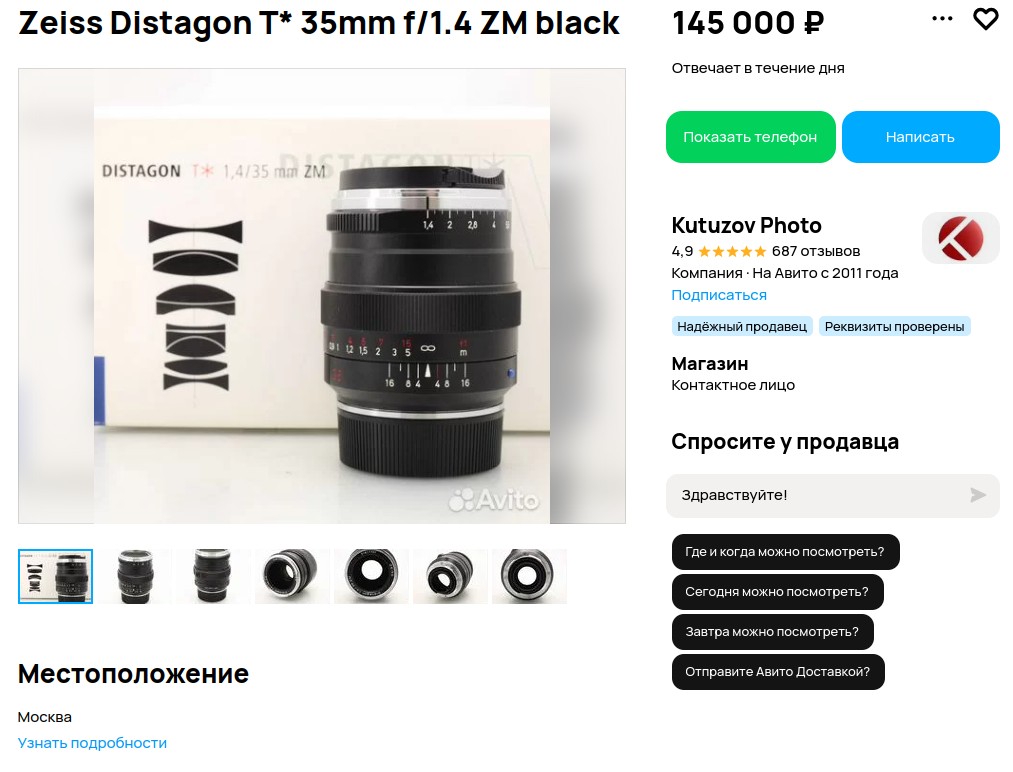Image resolution: width=1013 pixels, height=772 pixels.
Task: Select last thumbnail in photo strip
Action: (x=529, y=576)
